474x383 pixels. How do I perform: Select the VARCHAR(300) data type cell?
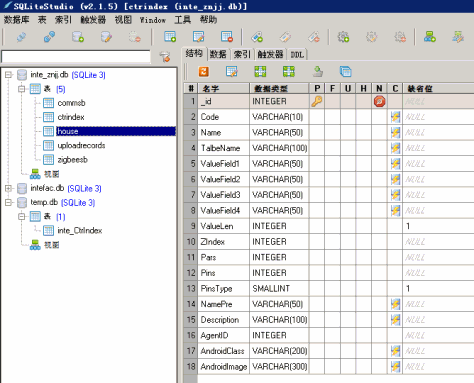point(279,366)
